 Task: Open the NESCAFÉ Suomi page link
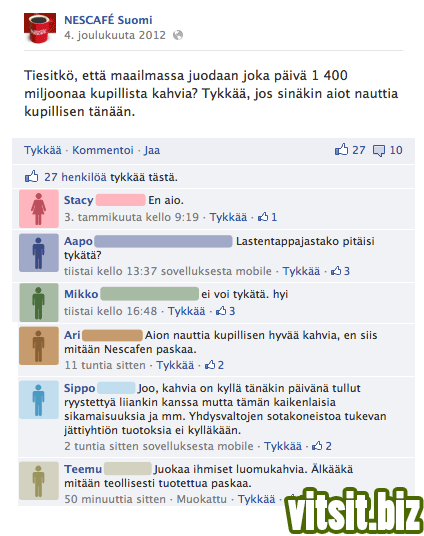108,20
